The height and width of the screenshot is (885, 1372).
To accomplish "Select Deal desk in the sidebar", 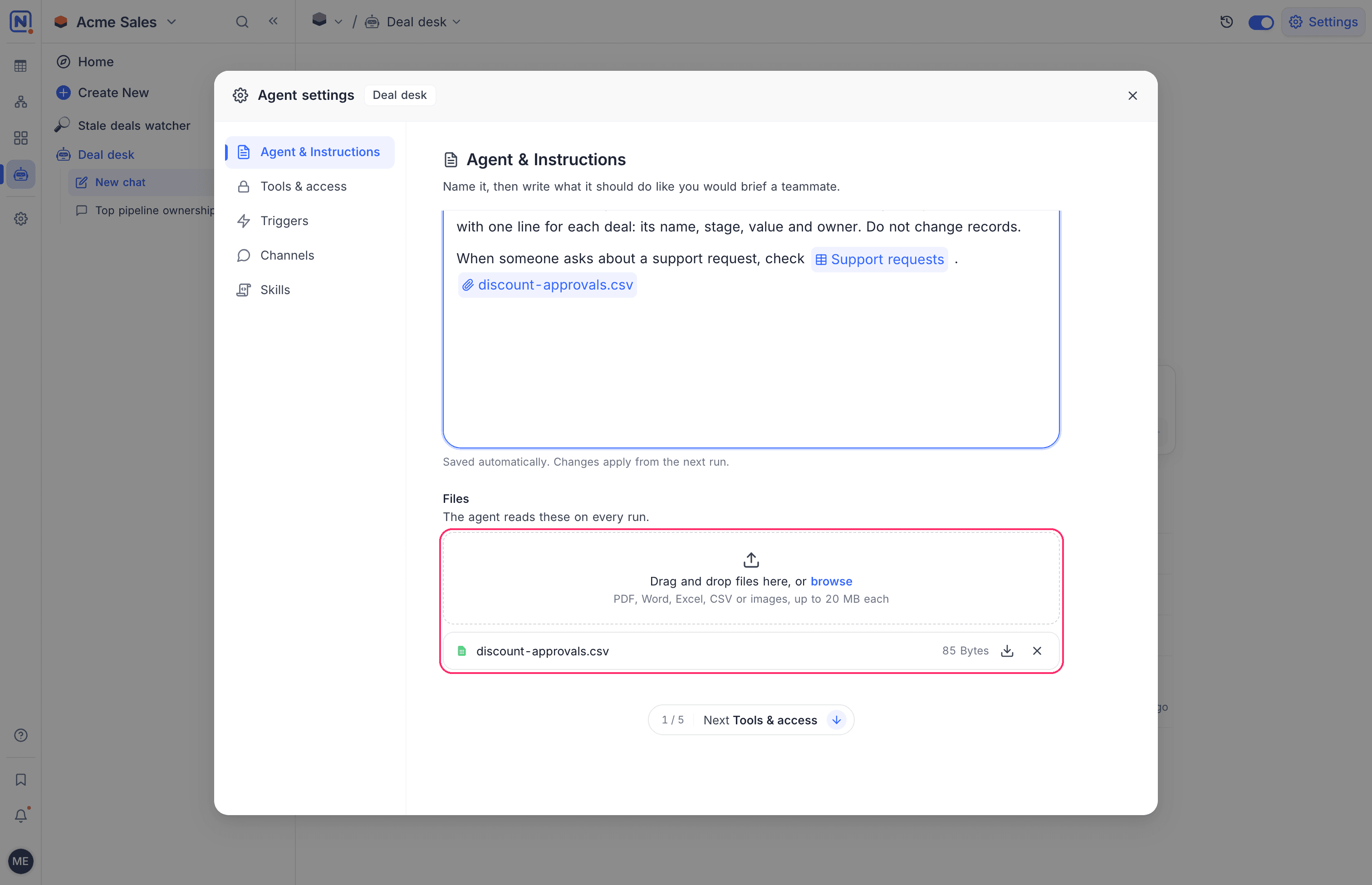I will click(x=95, y=155).
